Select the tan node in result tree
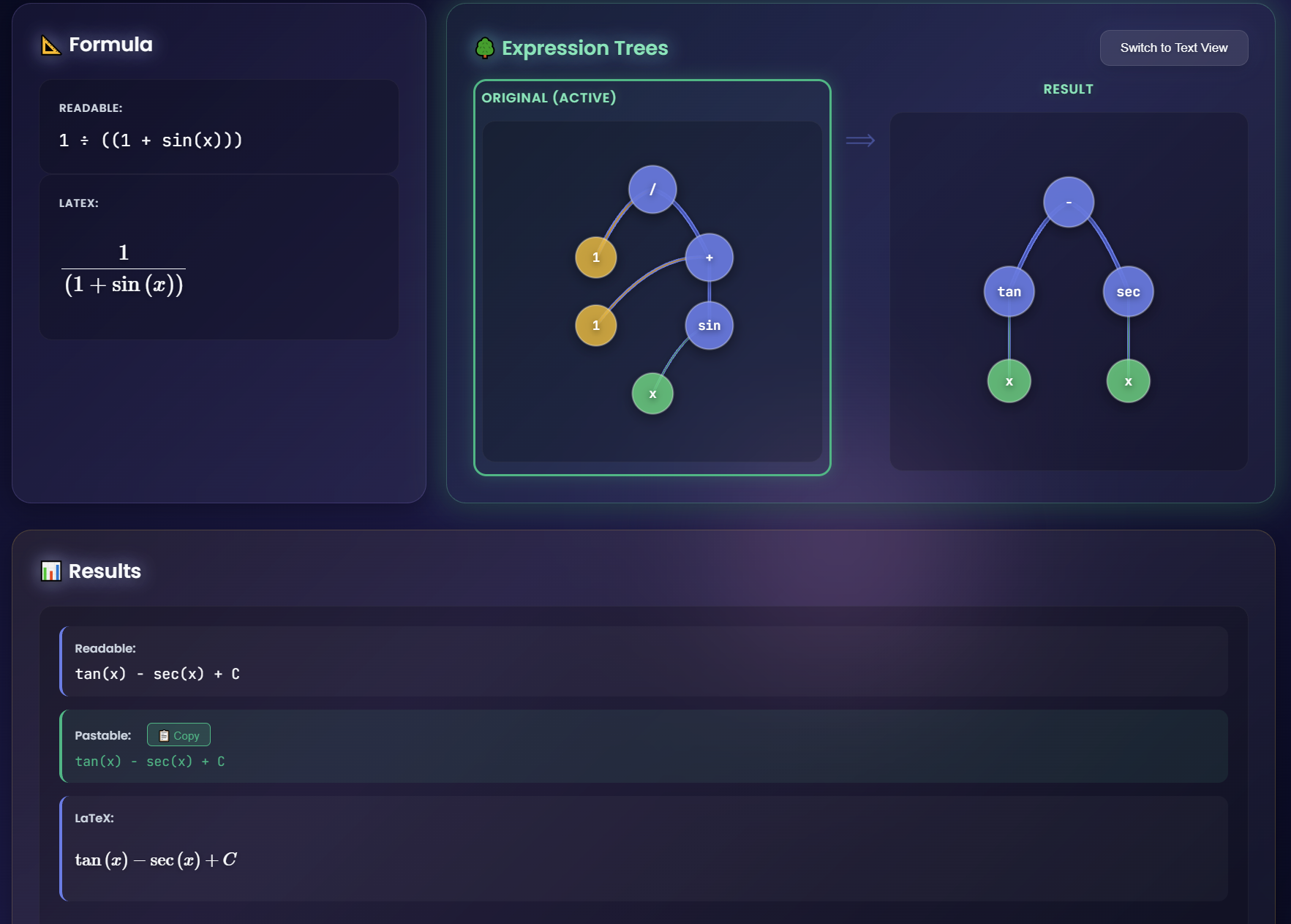Image resolution: width=1291 pixels, height=924 pixels. [1009, 292]
